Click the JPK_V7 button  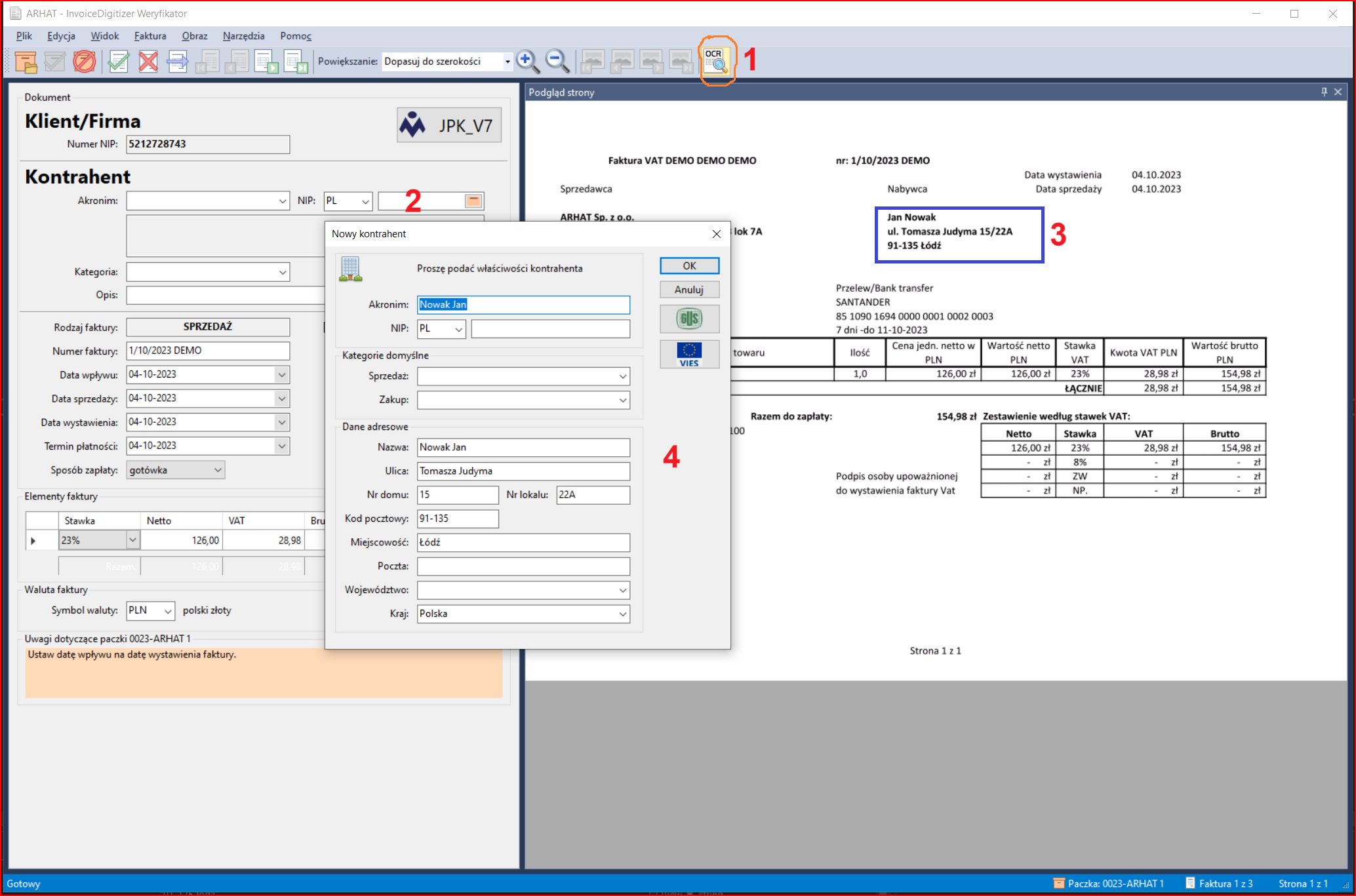449,125
